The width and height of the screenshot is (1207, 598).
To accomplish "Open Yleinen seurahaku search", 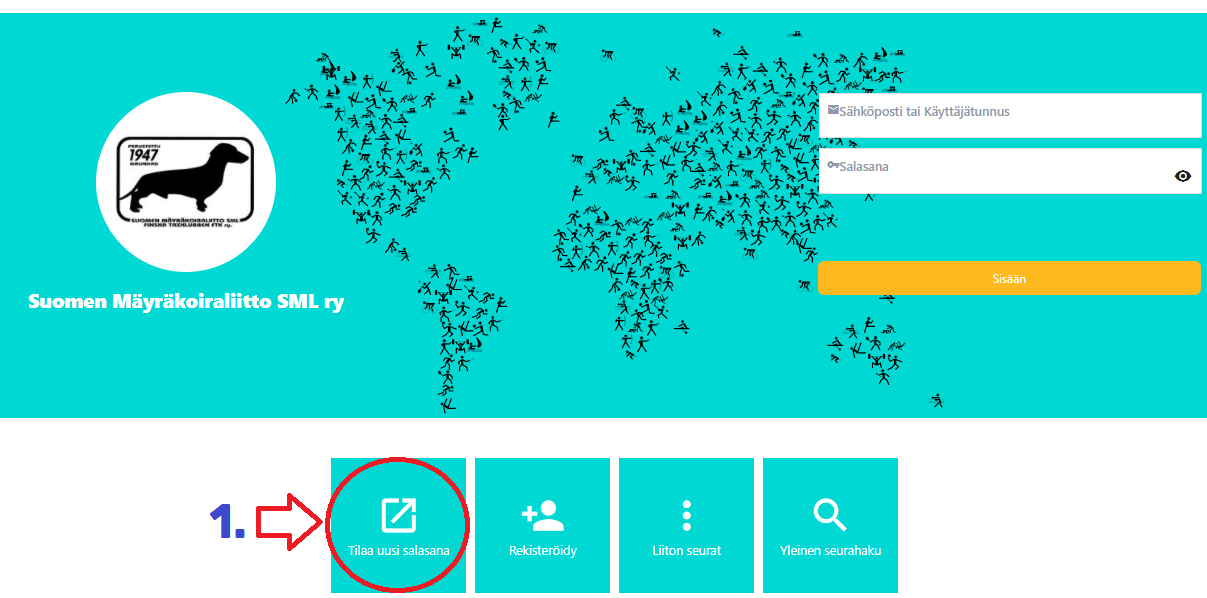I will (829, 548).
